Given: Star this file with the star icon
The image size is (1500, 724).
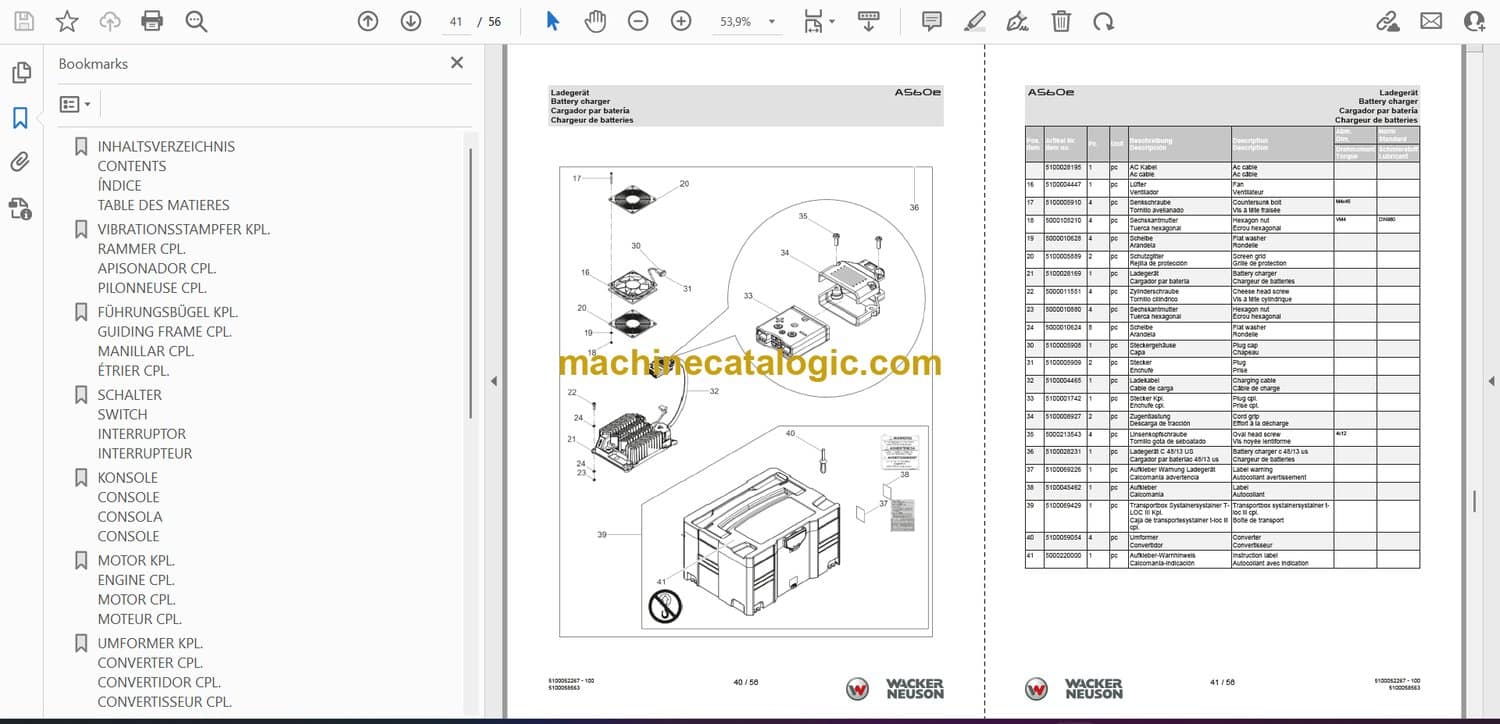Looking at the screenshot, I should [67, 21].
